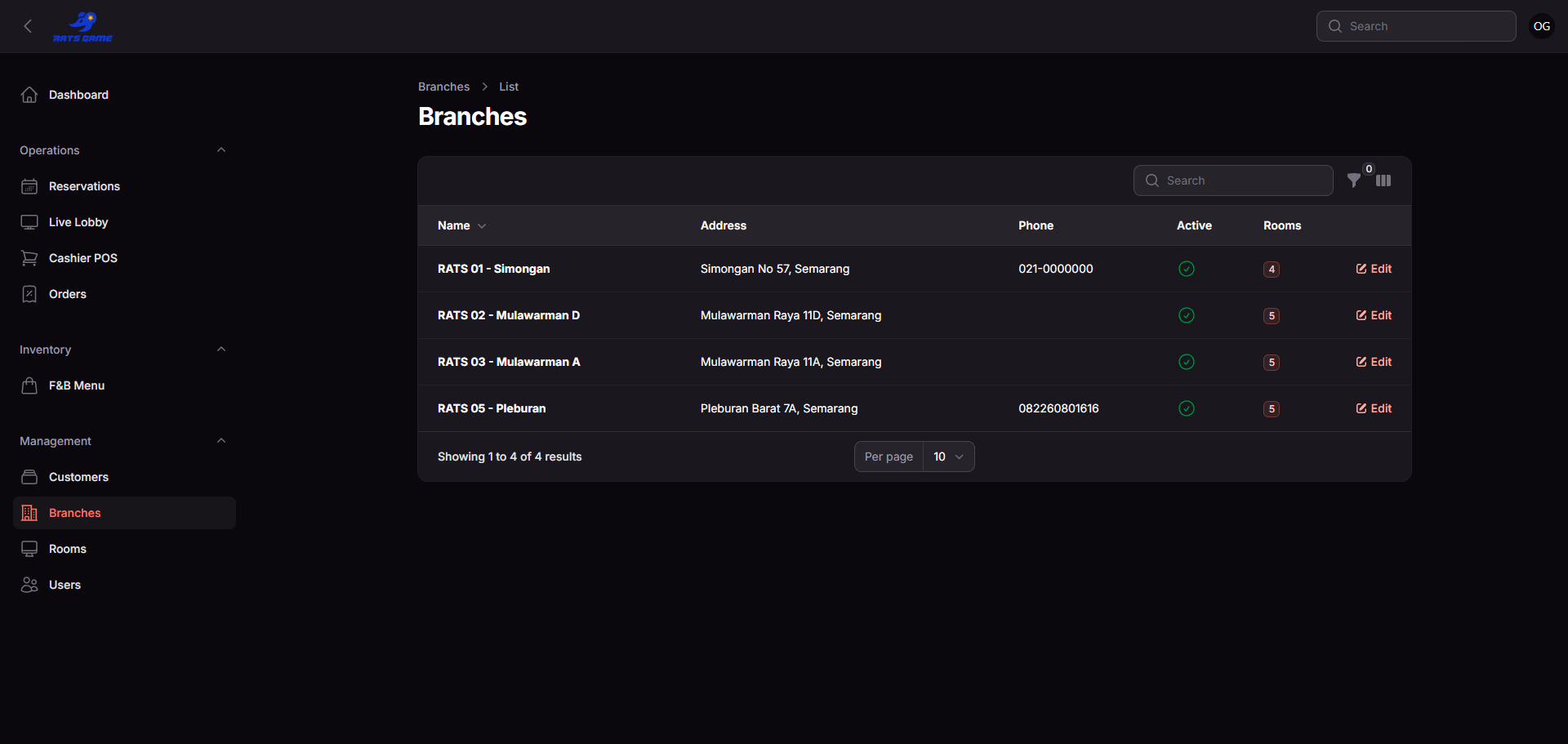Click address Pleburan Barat 7A, Semarang
This screenshot has width=1568, height=744.
[x=779, y=408]
